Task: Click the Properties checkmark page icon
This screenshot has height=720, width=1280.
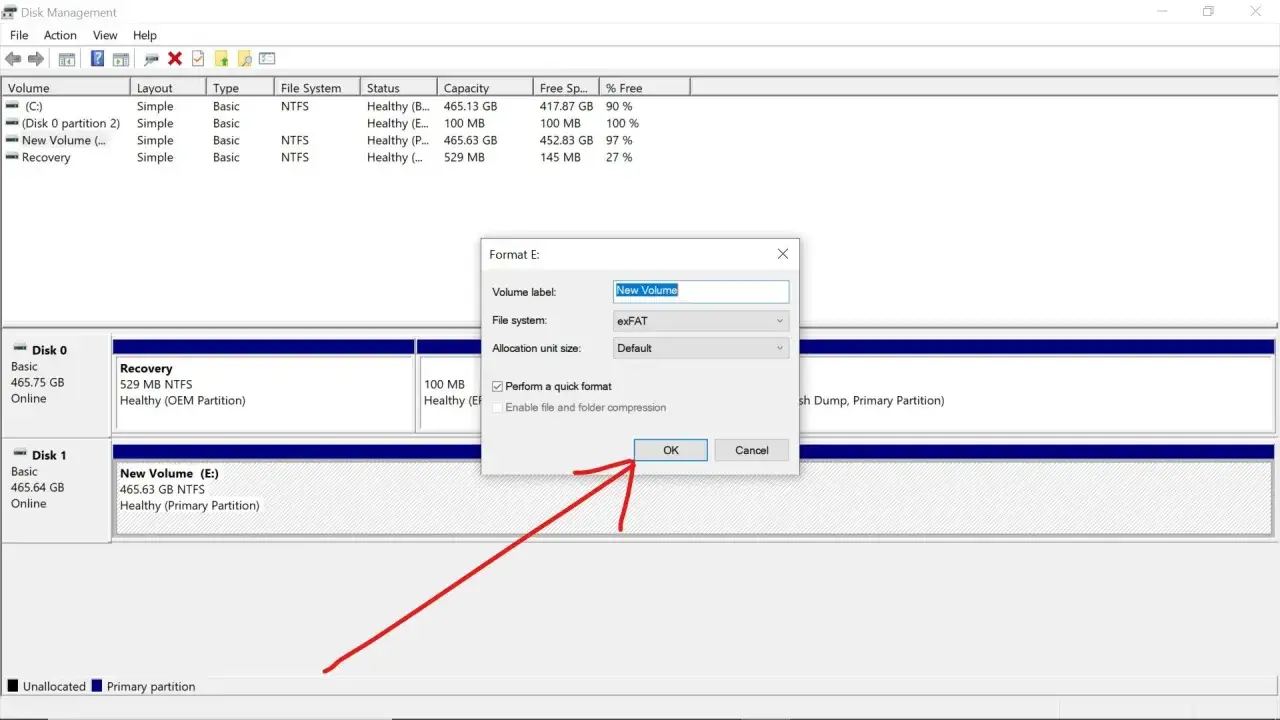Action: coord(198,59)
